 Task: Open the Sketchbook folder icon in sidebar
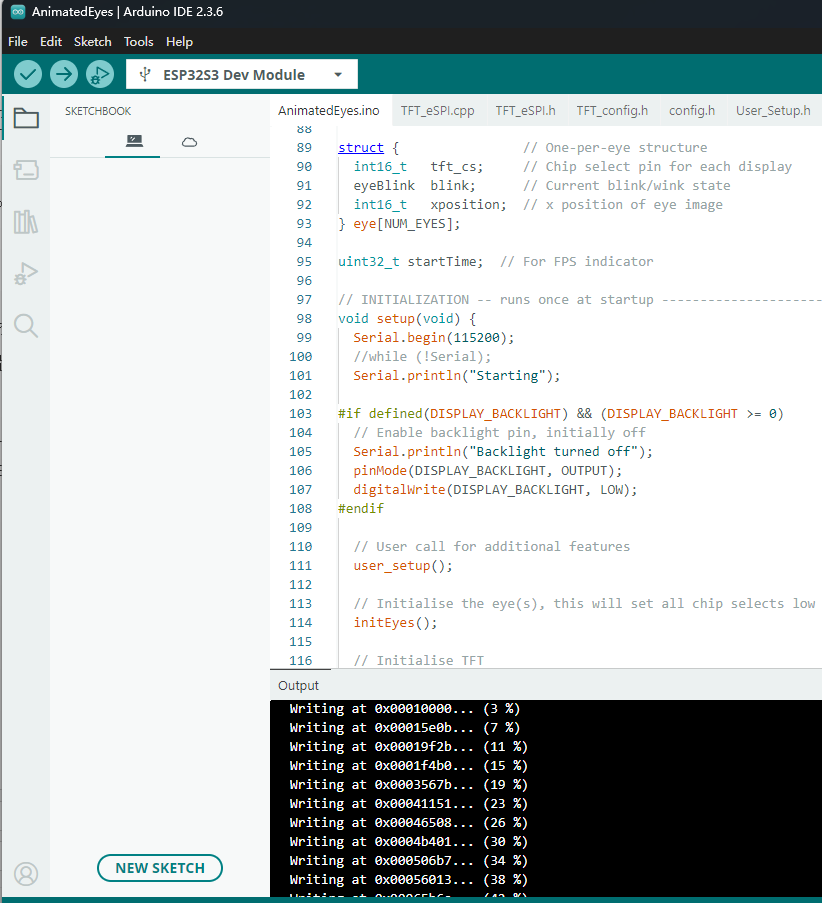(x=26, y=118)
